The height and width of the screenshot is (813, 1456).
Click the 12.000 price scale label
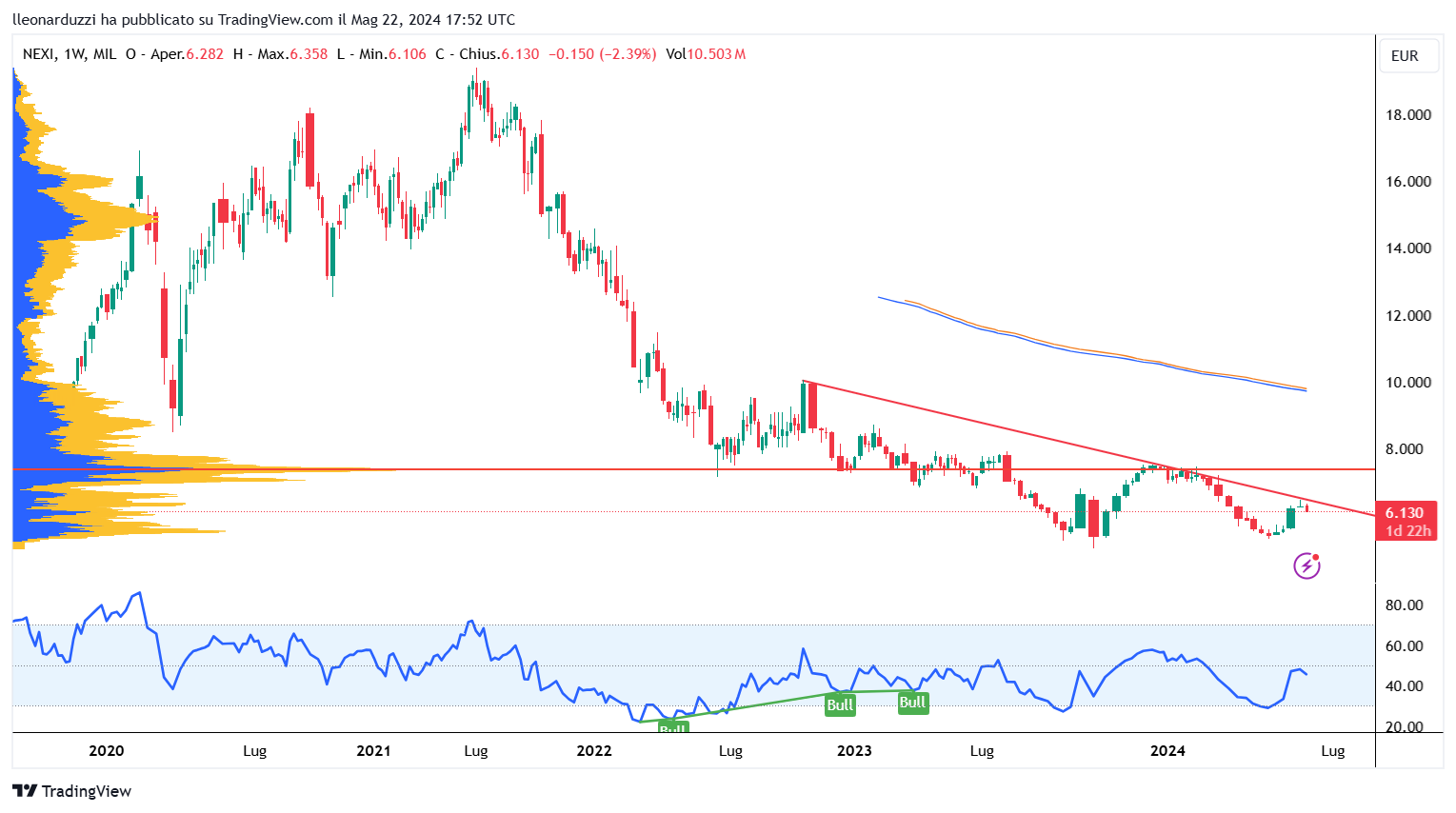pyautogui.click(x=1408, y=316)
